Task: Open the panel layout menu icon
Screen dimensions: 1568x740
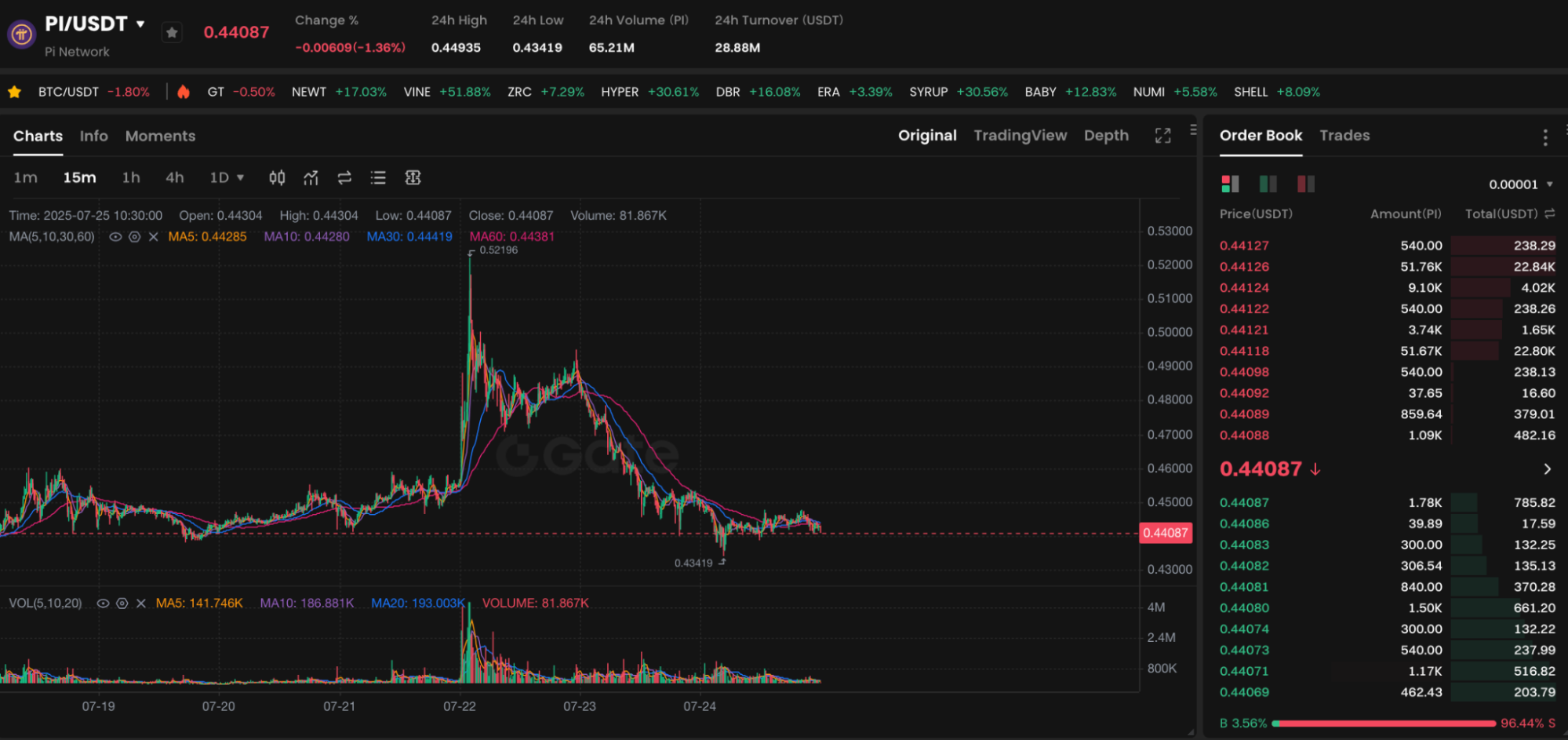Action: [x=1193, y=129]
